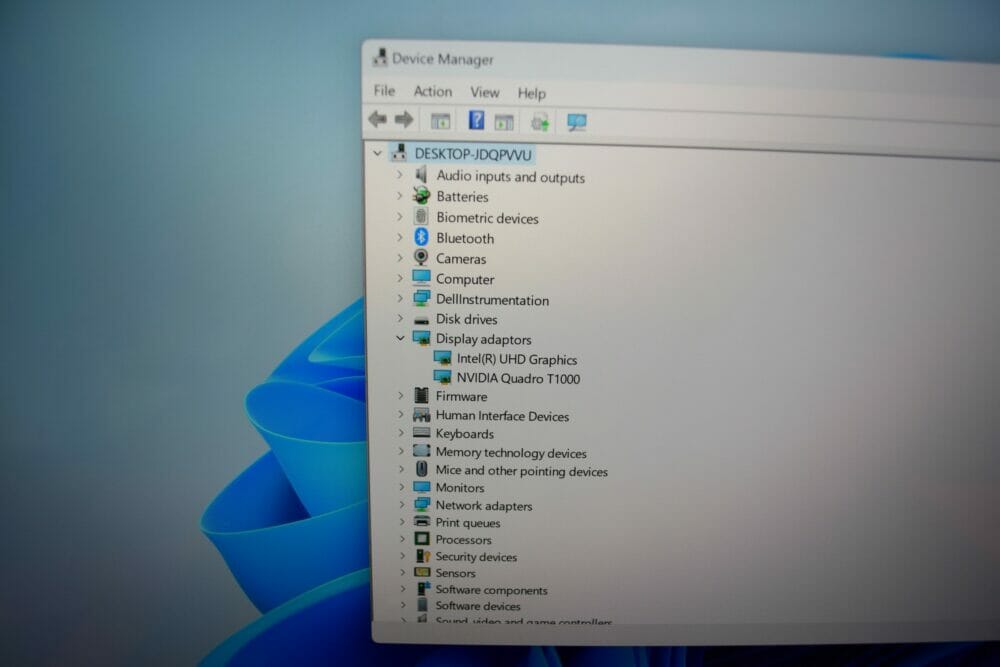
Task: Open the Help menu
Action: click(x=531, y=94)
